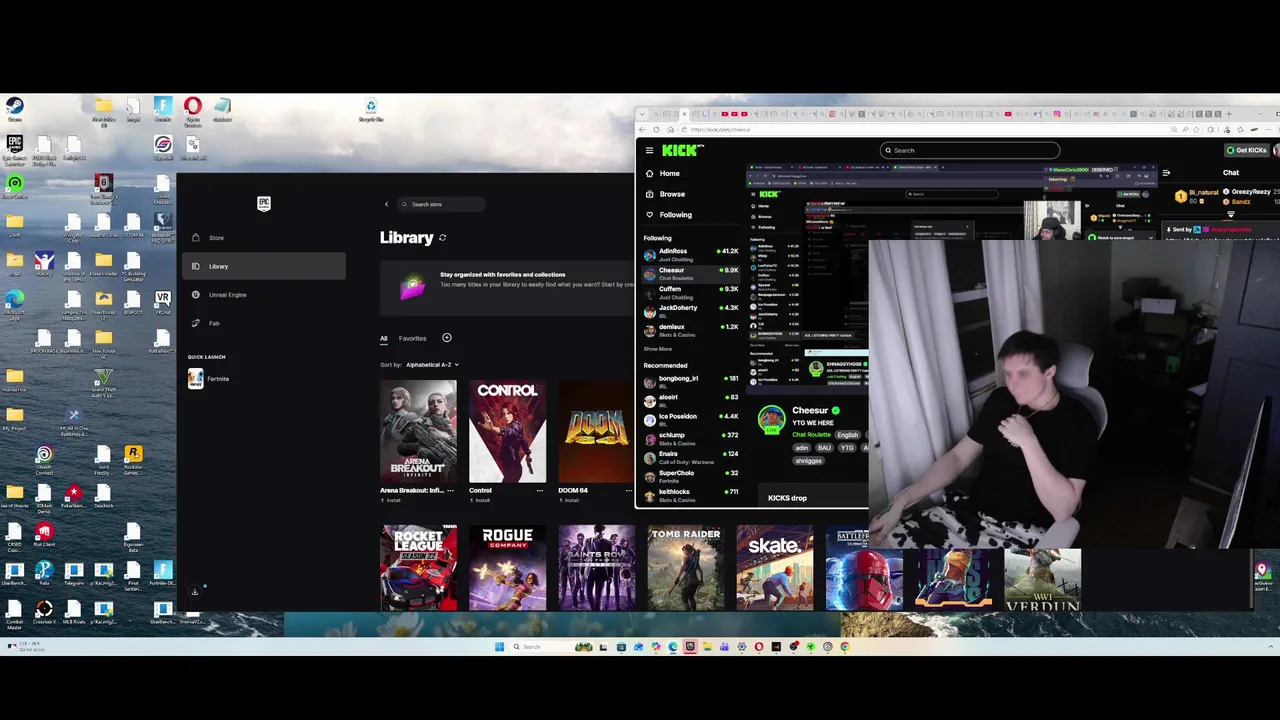Open the Control game tile
Screen dimensions: 1280x720
coord(507,432)
